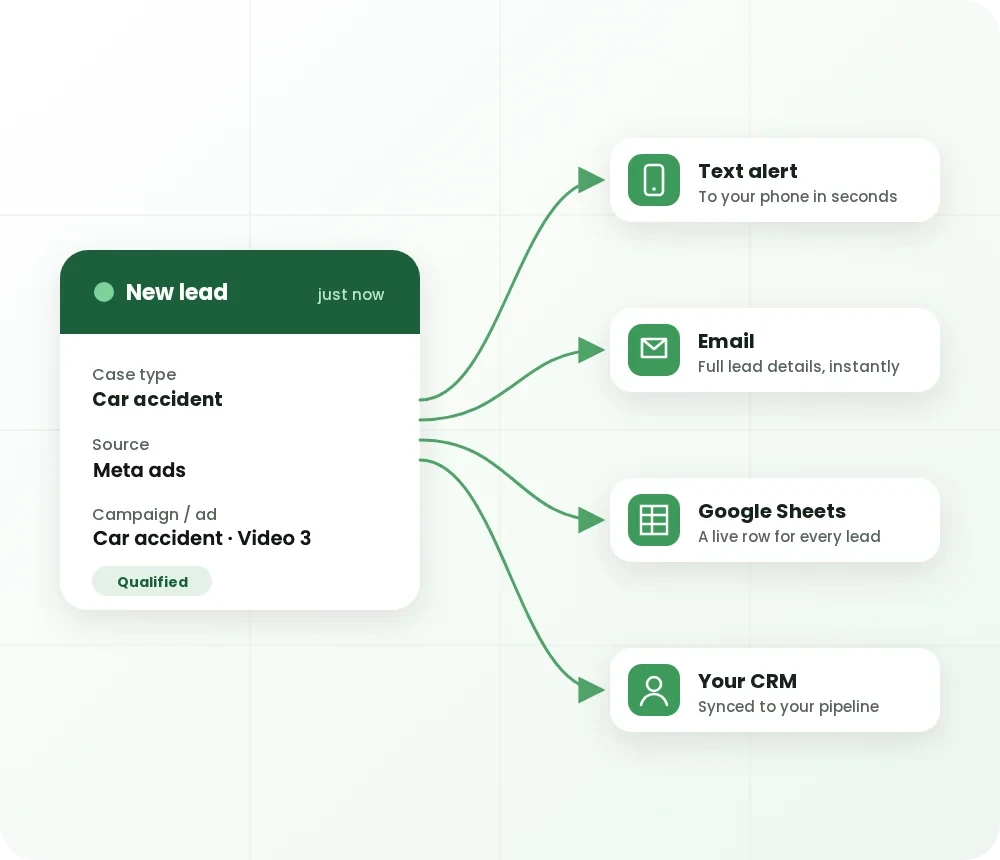This screenshot has width=1000, height=860.
Task: Click the 'just now' timestamp
Action: click(351, 294)
